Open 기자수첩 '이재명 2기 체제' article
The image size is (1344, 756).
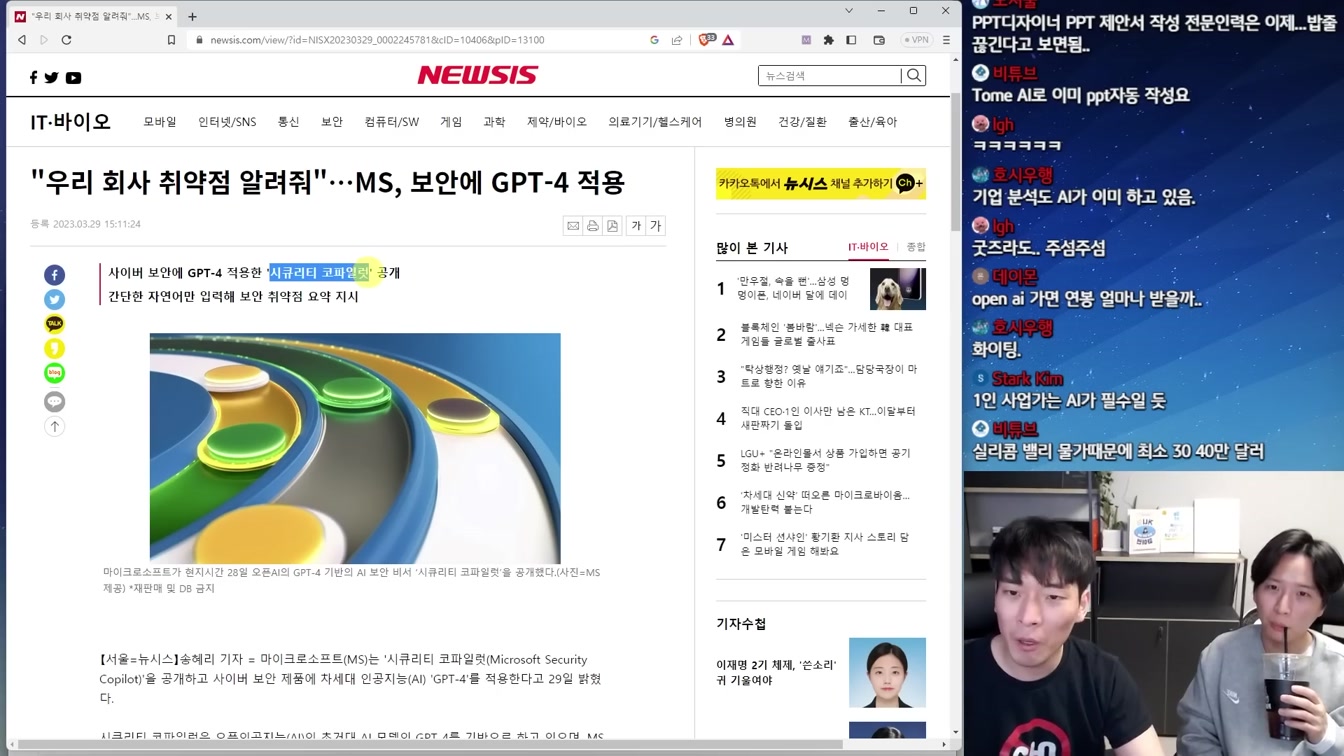(x=776, y=672)
